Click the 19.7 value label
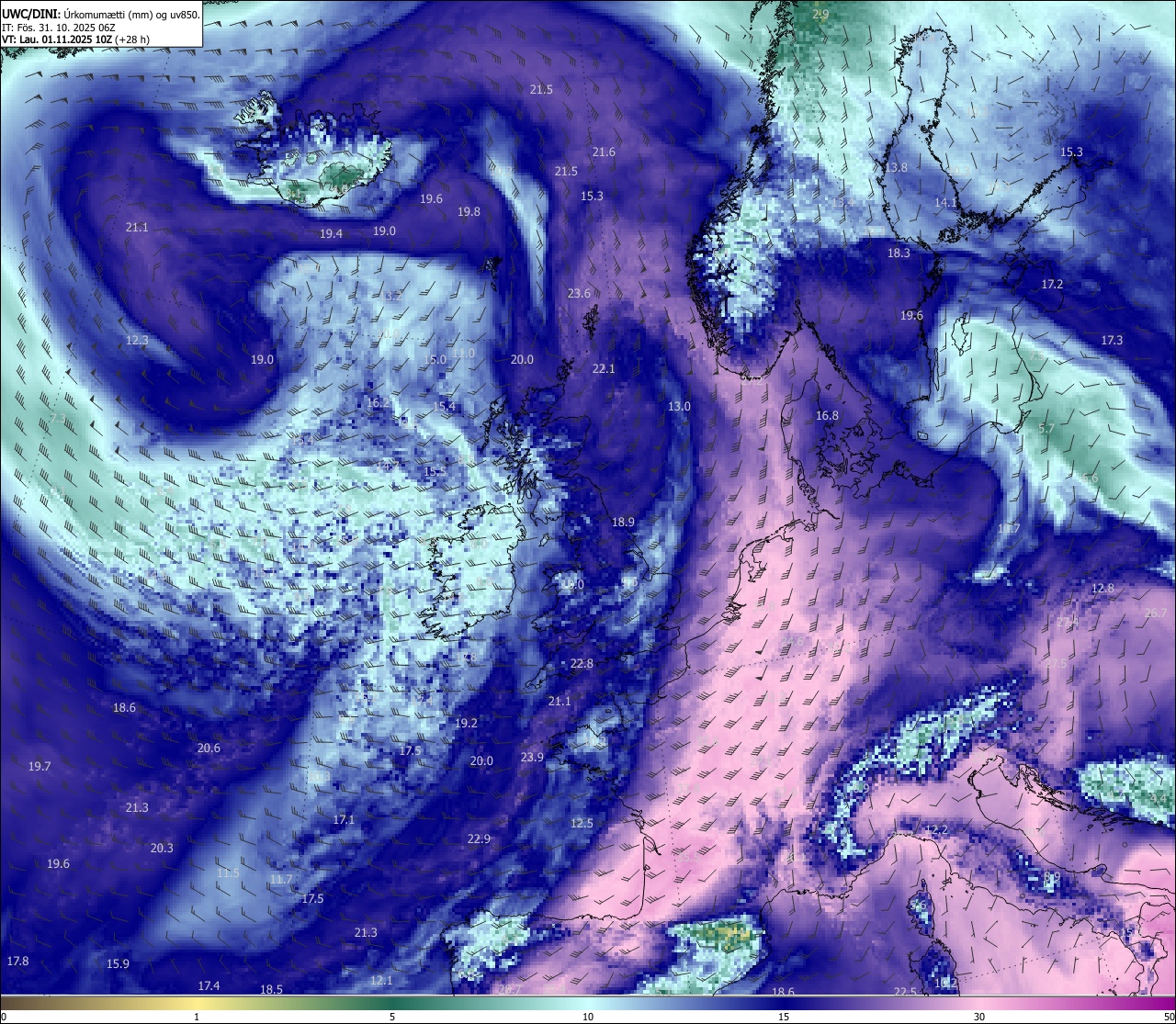The width and height of the screenshot is (1176, 1024). point(40,766)
